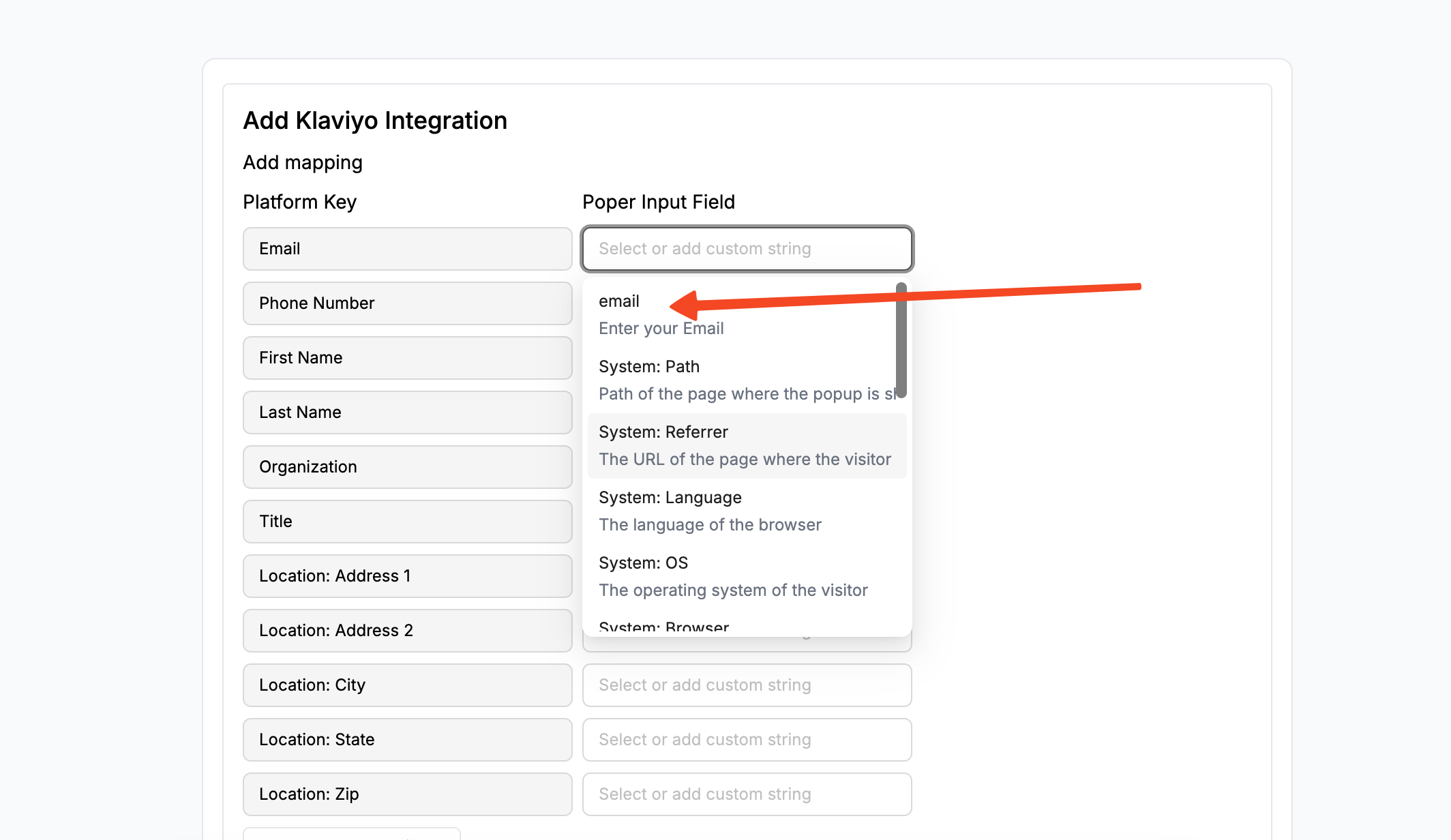This screenshot has width=1451, height=840.
Task: Click the Title platform key field
Action: [408, 522]
